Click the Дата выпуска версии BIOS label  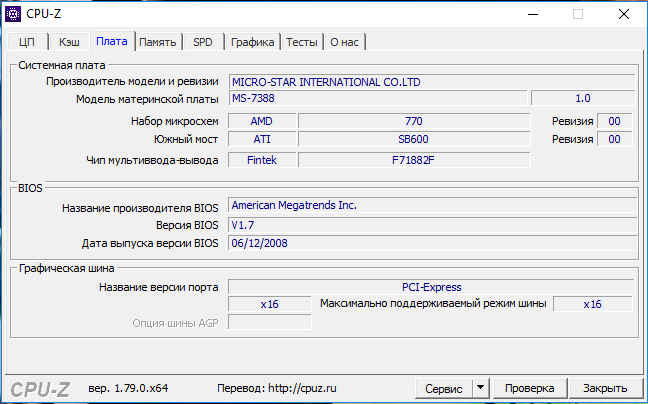click(150, 243)
